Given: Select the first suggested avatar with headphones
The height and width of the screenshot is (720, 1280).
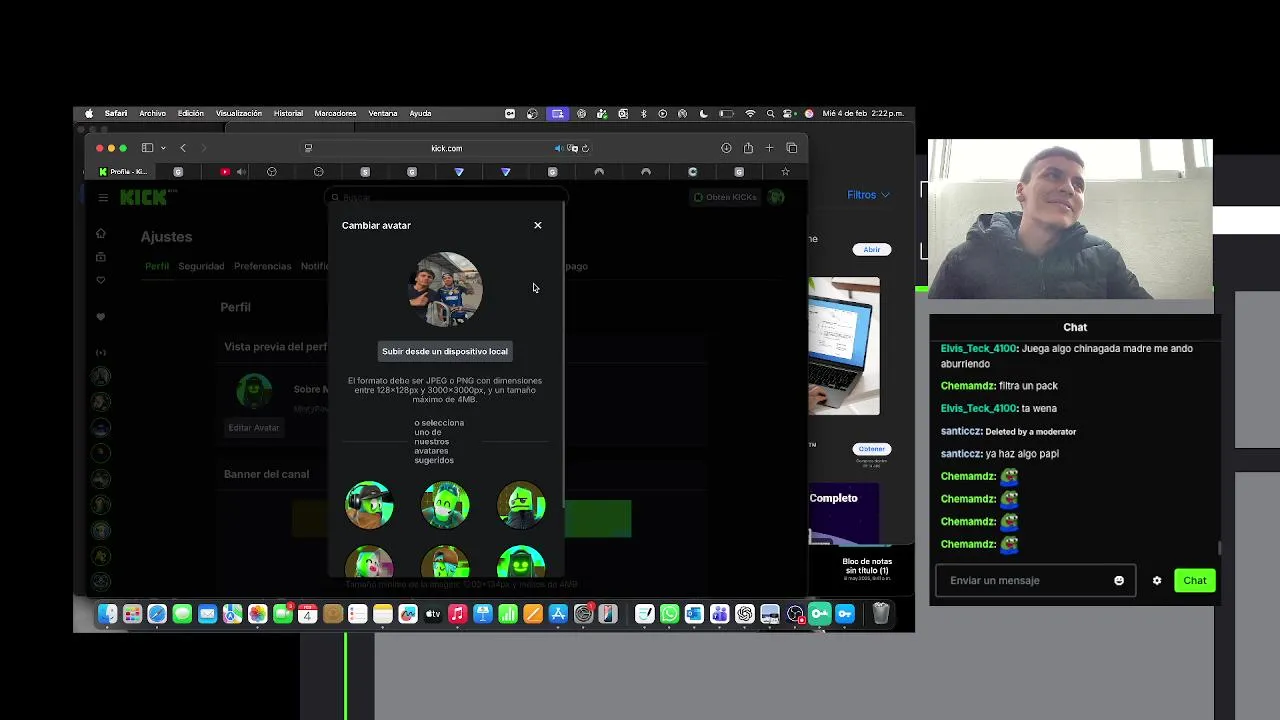Looking at the screenshot, I should [x=369, y=504].
